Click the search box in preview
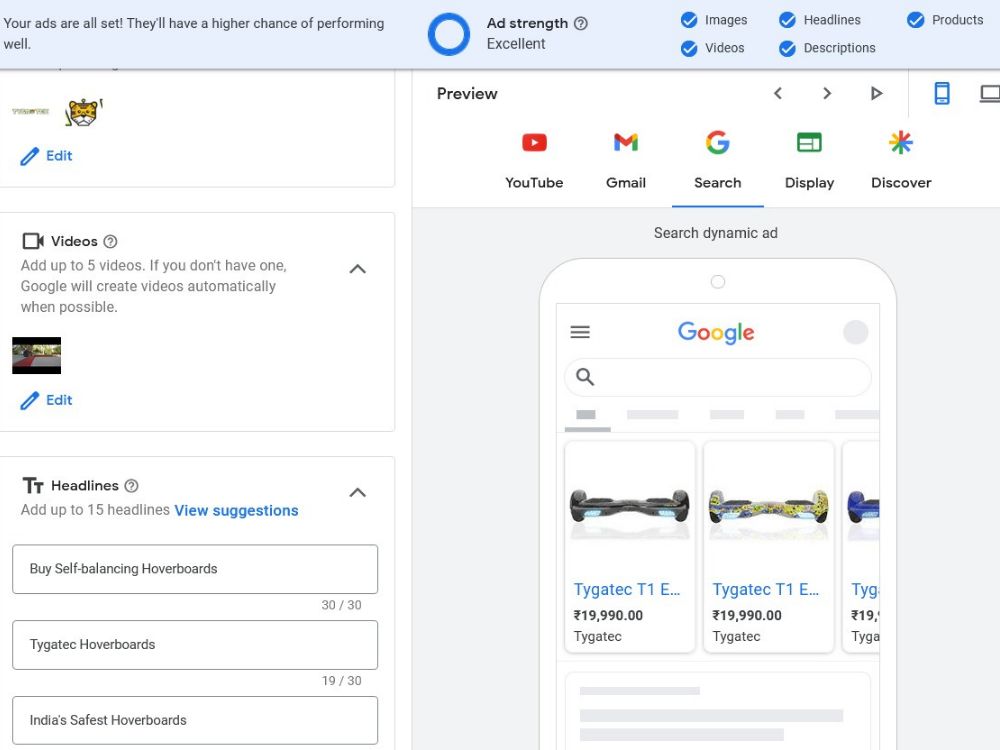Screen dimensions: 1000x750 pos(717,377)
